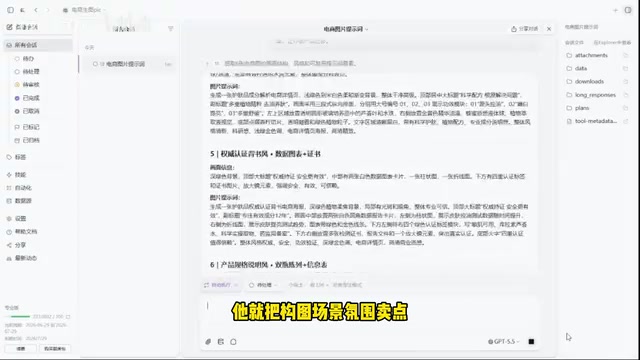The width and height of the screenshot is (640, 360).
Task: Select the 已取消 status filter
Action: click(x=31, y=111)
